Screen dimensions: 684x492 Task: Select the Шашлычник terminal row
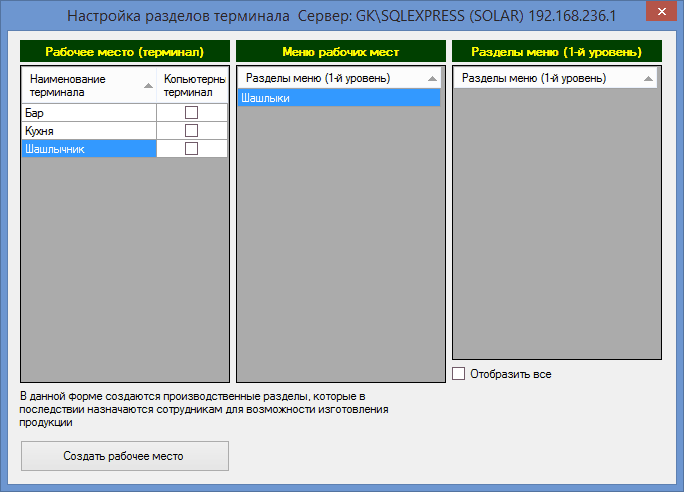88,149
